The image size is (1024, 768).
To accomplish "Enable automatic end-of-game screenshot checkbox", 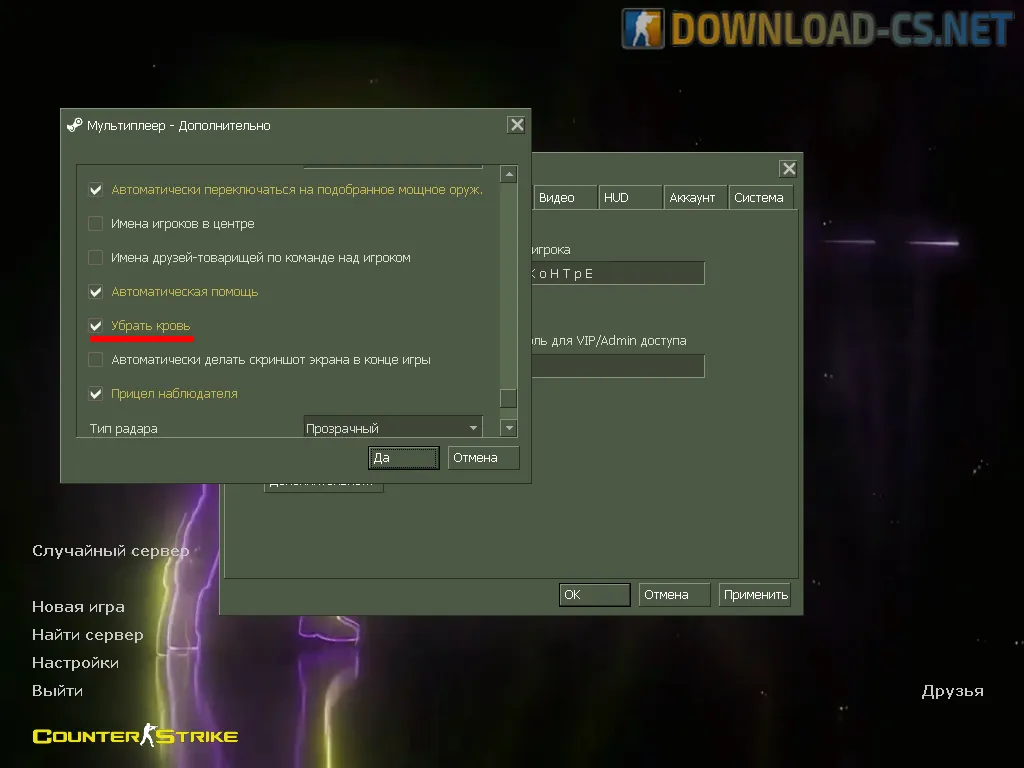I will click(x=95, y=360).
